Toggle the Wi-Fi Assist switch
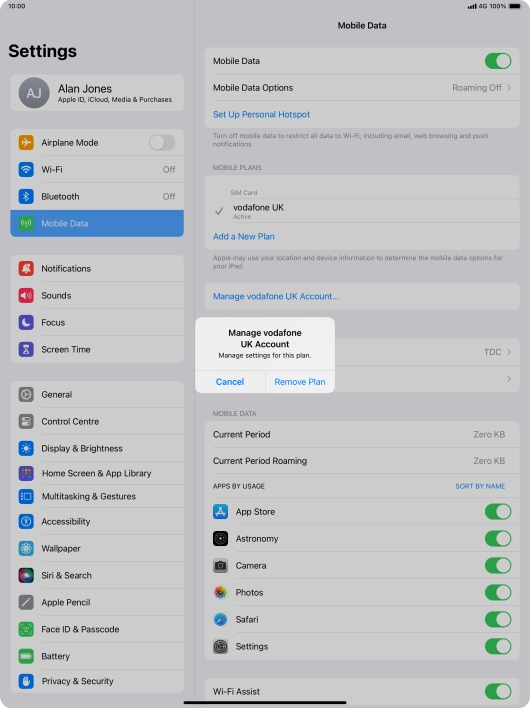The height and width of the screenshot is (708, 530). [498, 691]
